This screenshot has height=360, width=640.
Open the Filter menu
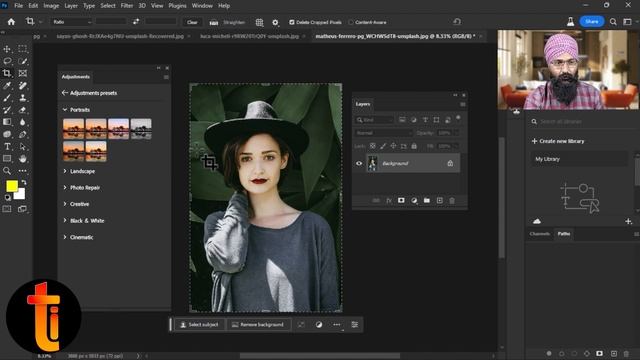(x=127, y=6)
